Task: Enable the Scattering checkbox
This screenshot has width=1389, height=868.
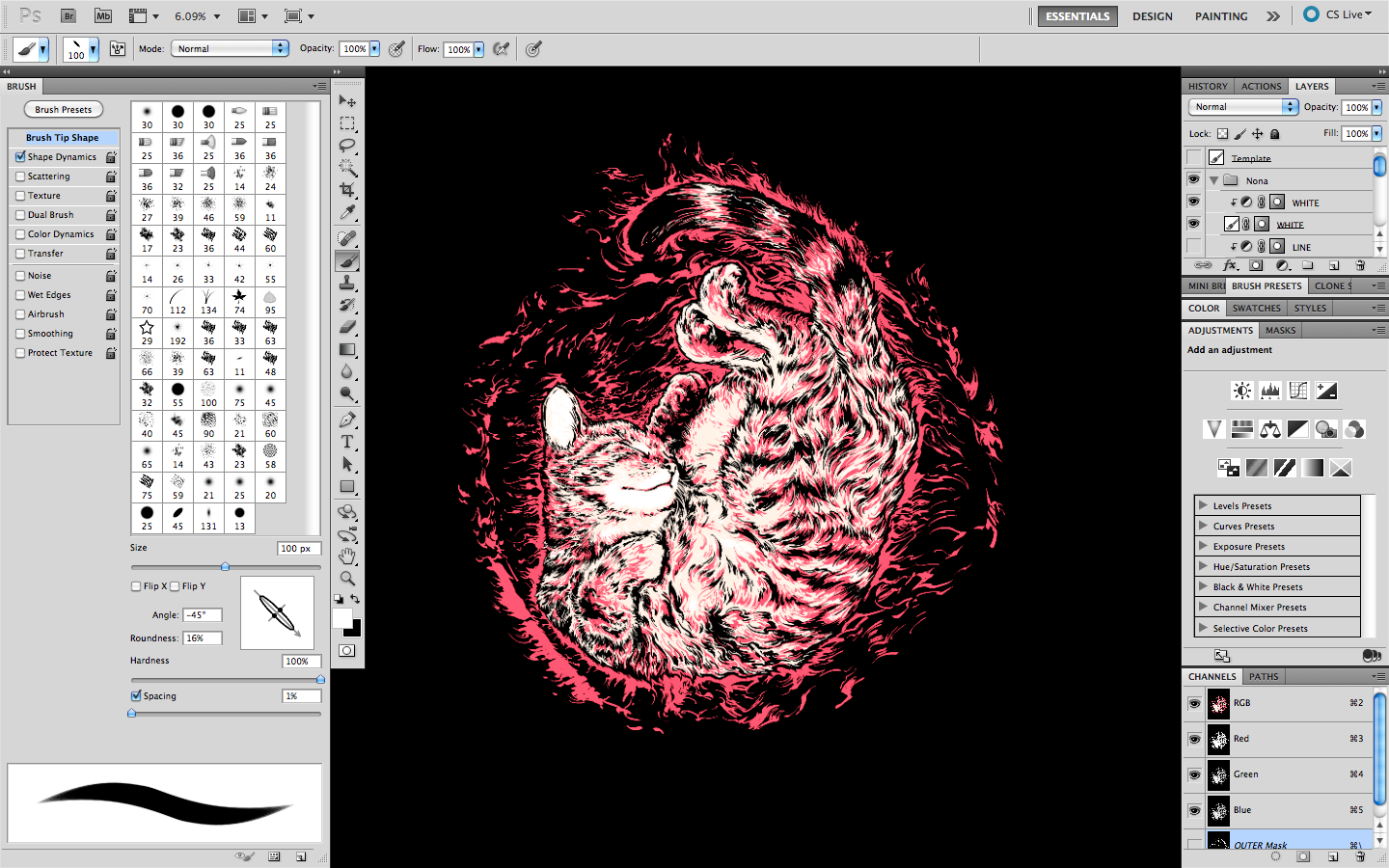Action: pos(20,176)
